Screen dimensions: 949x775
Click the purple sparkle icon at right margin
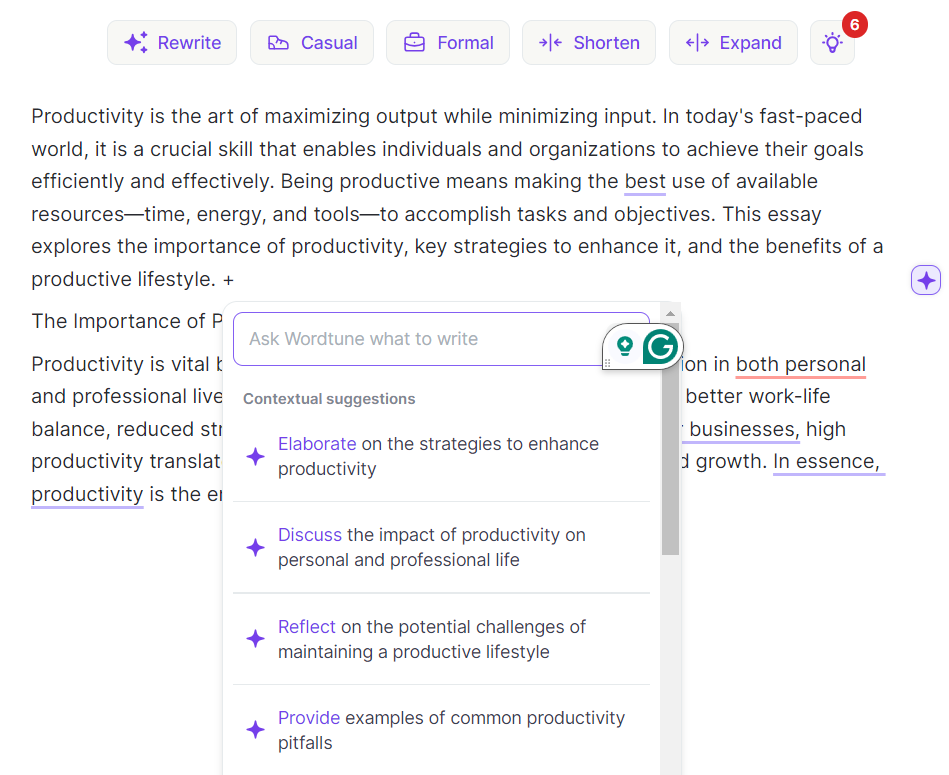926,280
